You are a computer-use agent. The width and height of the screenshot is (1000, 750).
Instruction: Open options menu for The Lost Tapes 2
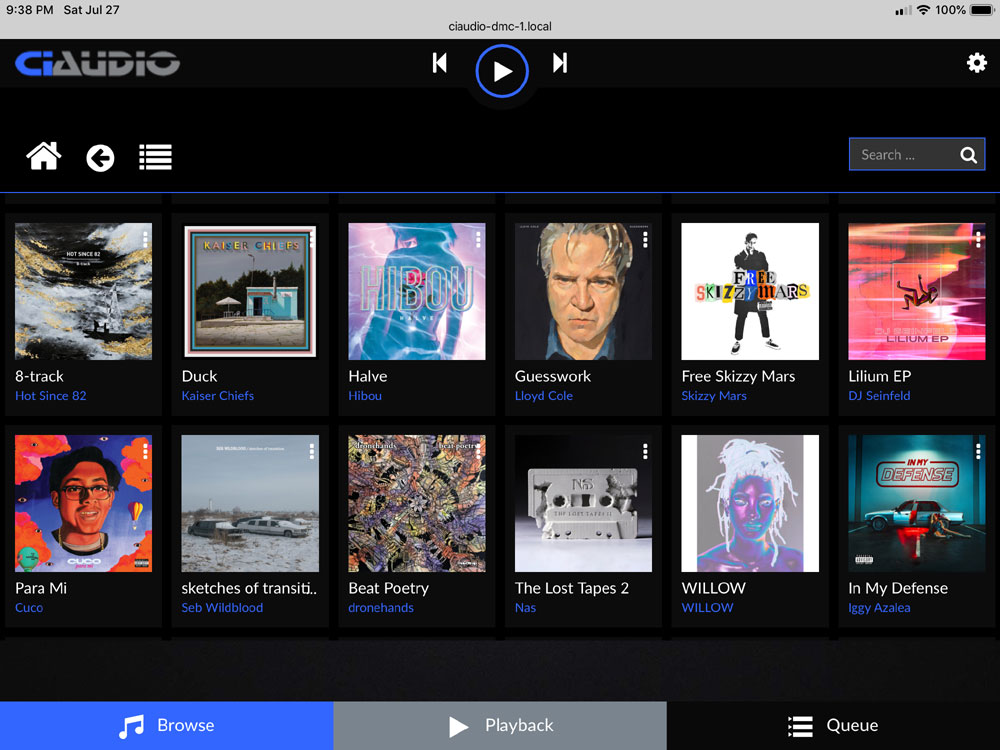[645, 452]
